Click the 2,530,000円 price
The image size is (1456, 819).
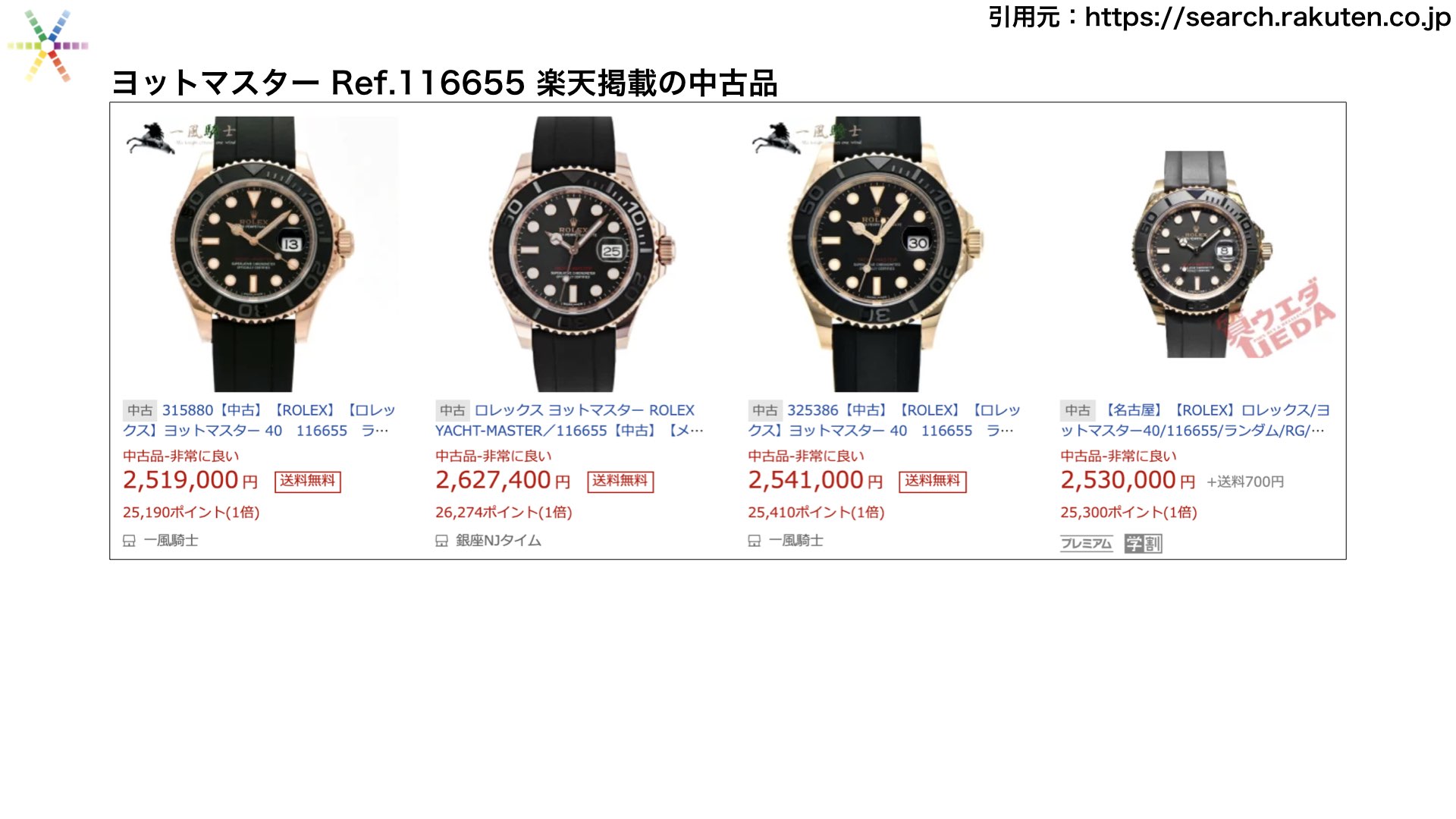(x=1127, y=480)
